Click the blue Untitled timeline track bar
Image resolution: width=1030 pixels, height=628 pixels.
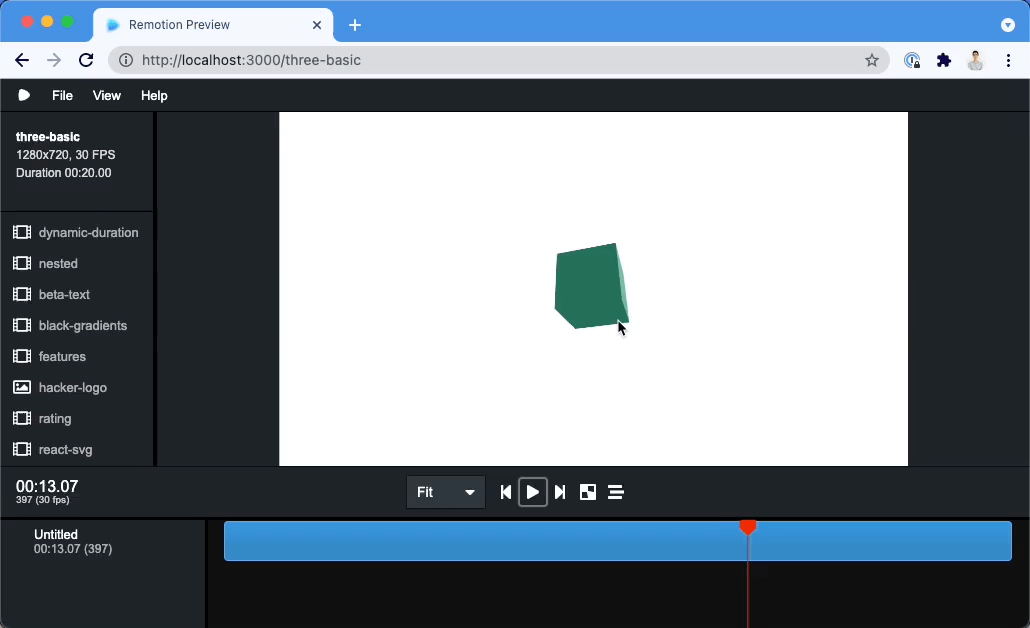pos(480,541)
